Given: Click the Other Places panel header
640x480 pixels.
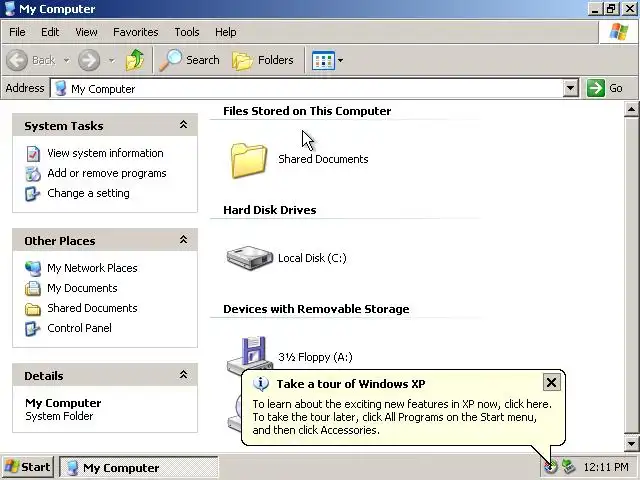Looking at the screenshot, I should tap(105, 240).
